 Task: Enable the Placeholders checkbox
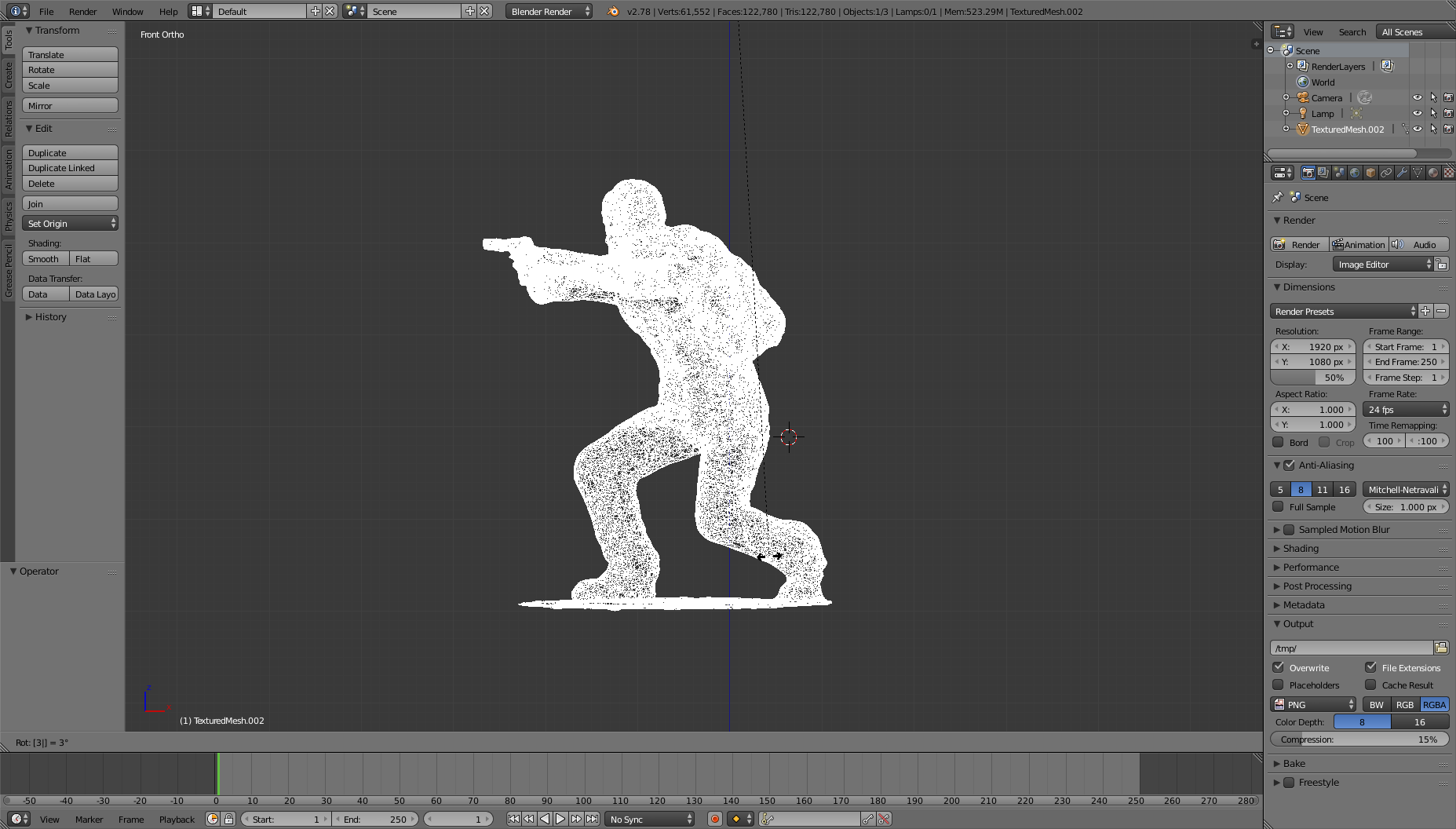(1278, 685)
